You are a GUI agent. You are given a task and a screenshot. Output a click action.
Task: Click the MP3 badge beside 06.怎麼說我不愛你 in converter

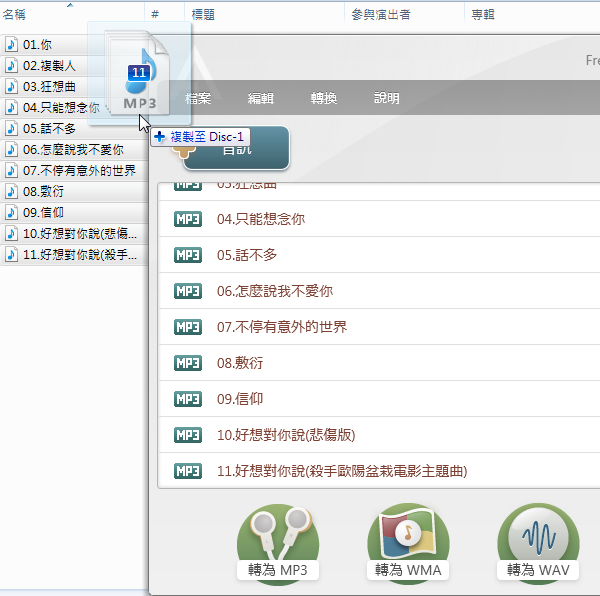(x=188, y=291)
